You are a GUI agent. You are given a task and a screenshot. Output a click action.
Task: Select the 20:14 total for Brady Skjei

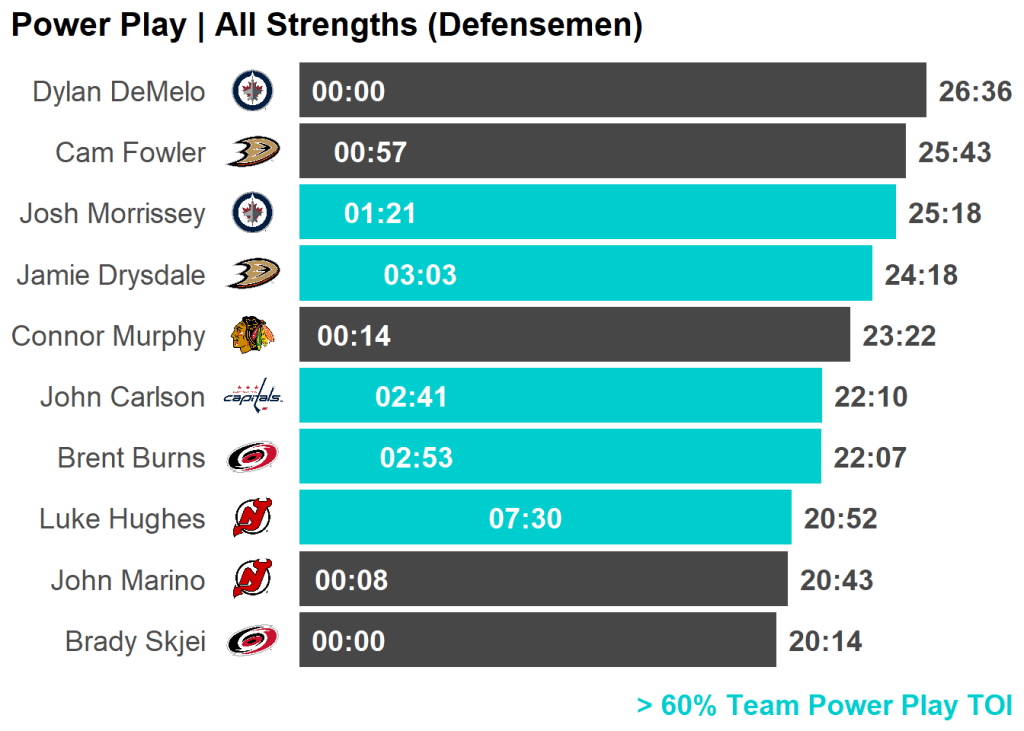pyautogui.click(x=825, y=641)
